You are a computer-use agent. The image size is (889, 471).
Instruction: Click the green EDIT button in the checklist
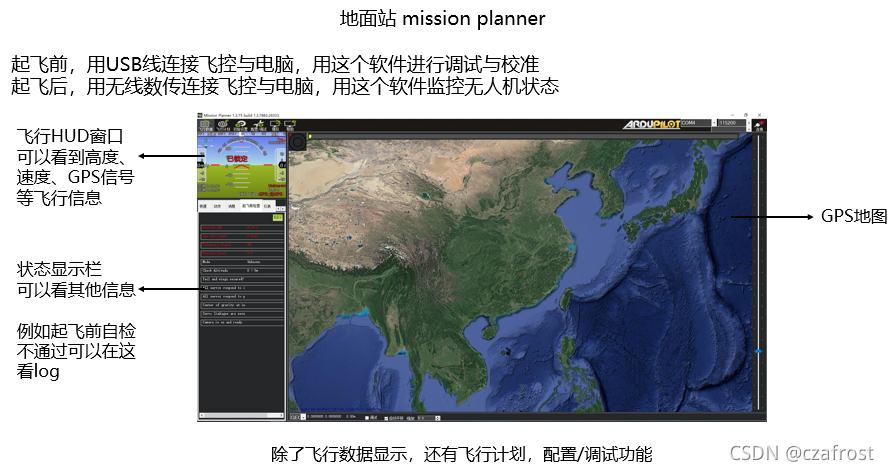point(278,218)
